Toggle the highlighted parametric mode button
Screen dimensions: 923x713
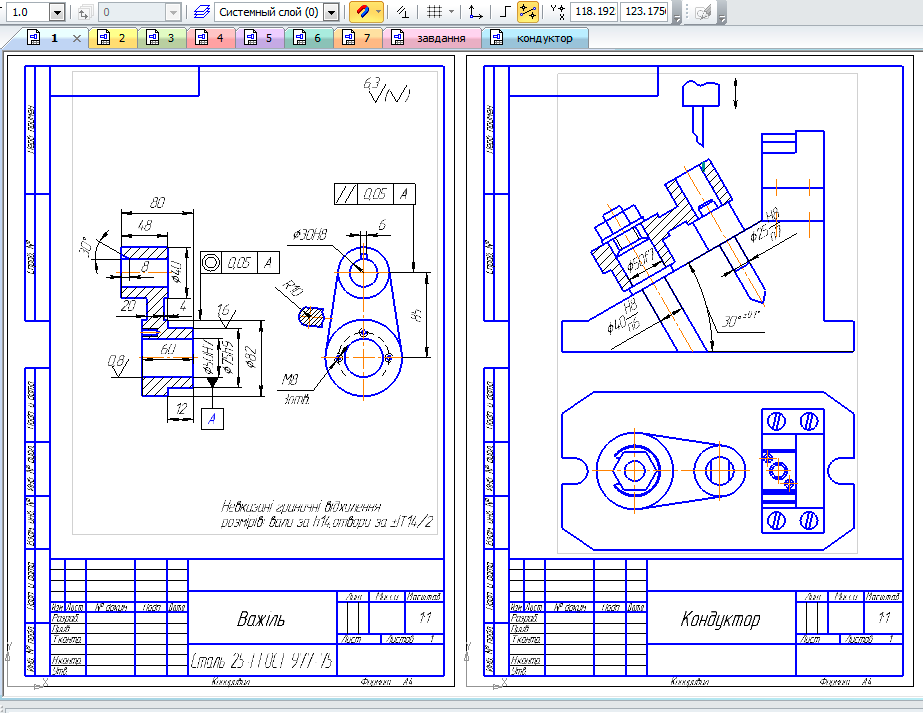click(x=528, y=12)
